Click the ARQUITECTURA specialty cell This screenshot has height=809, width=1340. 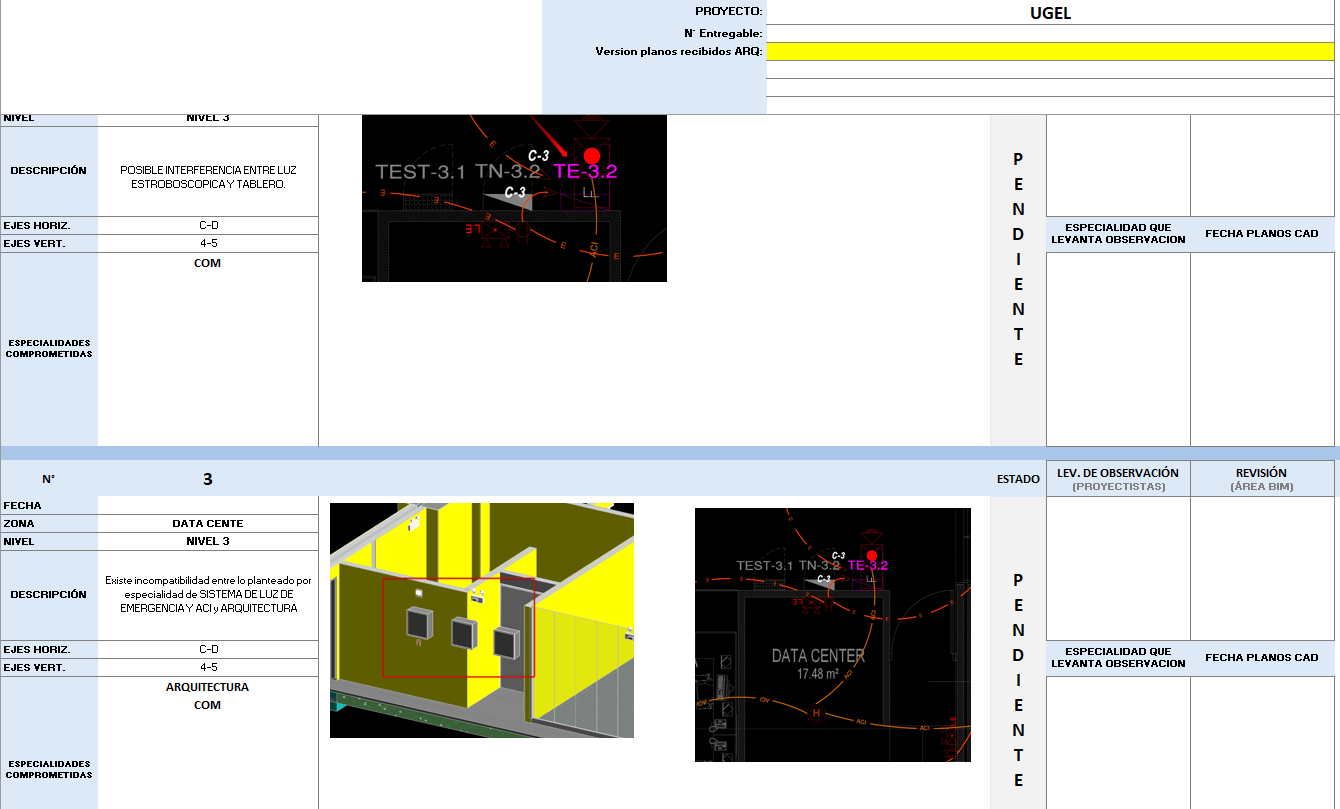pyautogui.click(x=208, y=687)
